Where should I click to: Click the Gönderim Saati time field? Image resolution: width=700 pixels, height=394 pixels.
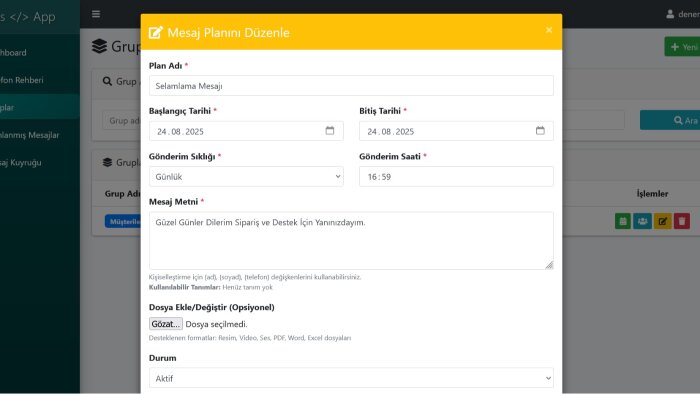pyautogui.click(x=456, y=177)
